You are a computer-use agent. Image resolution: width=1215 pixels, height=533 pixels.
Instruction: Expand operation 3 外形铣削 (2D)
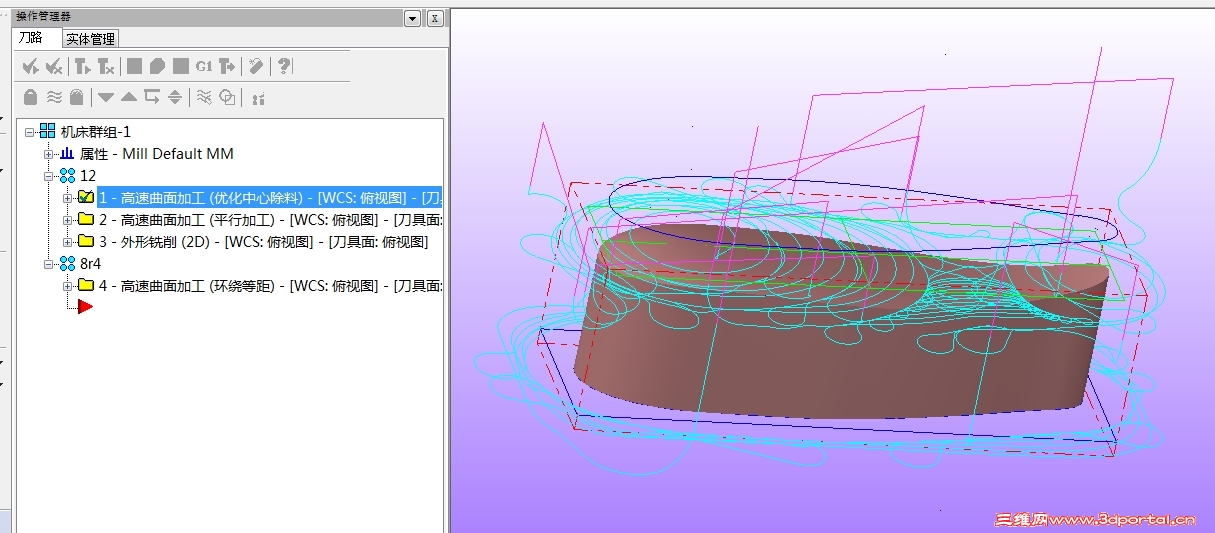click(68, 242)
